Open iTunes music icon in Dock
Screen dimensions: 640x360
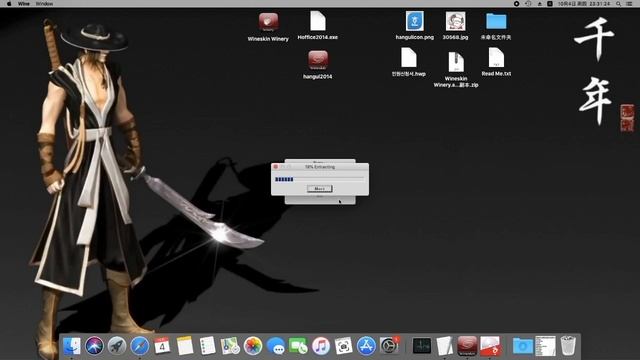click(321, 346)
